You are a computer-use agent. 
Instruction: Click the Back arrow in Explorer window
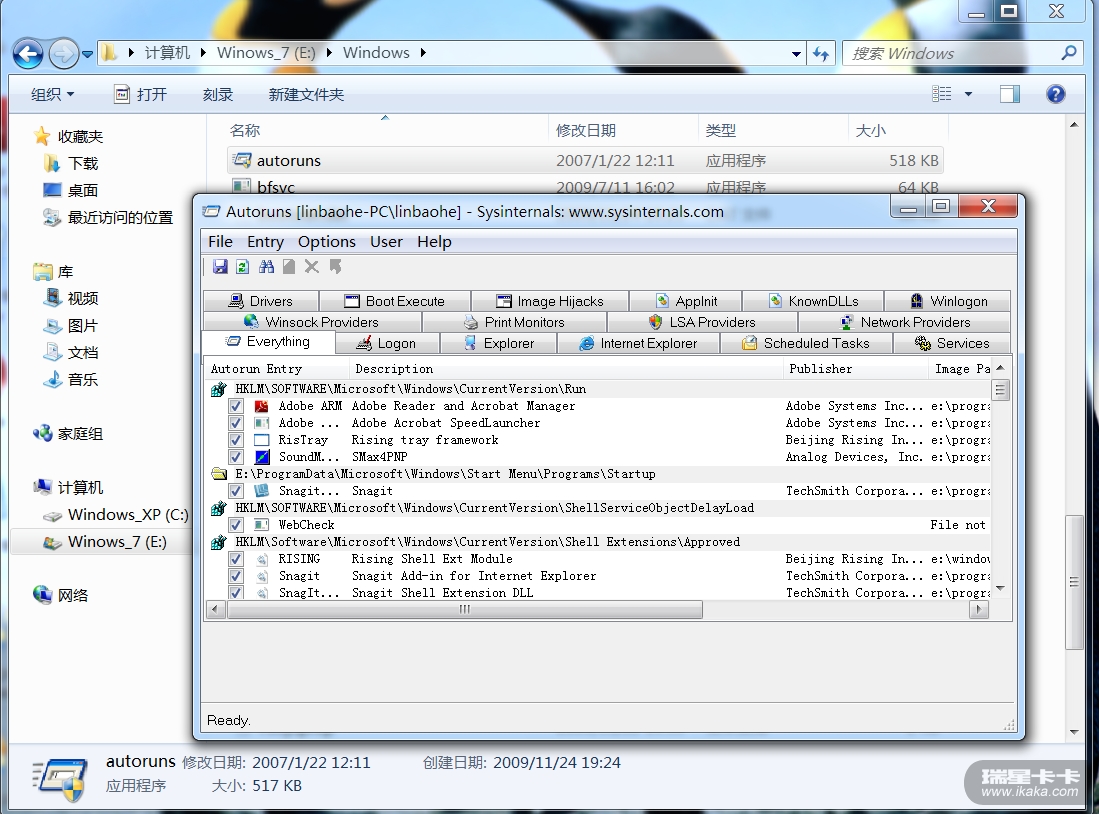pos(28,53)
